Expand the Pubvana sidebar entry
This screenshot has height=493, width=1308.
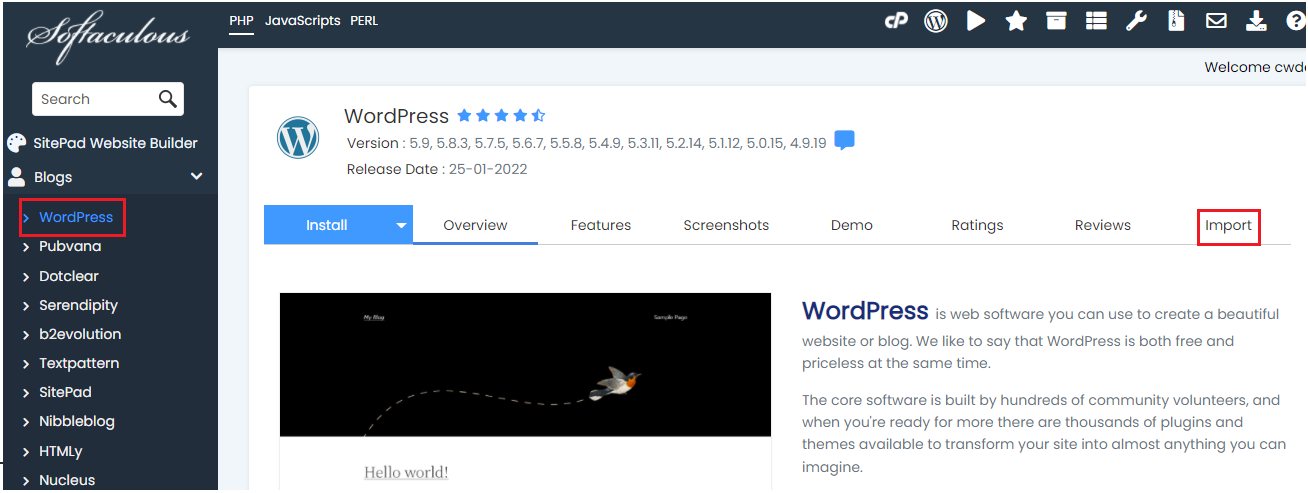(x=70, y=247)
